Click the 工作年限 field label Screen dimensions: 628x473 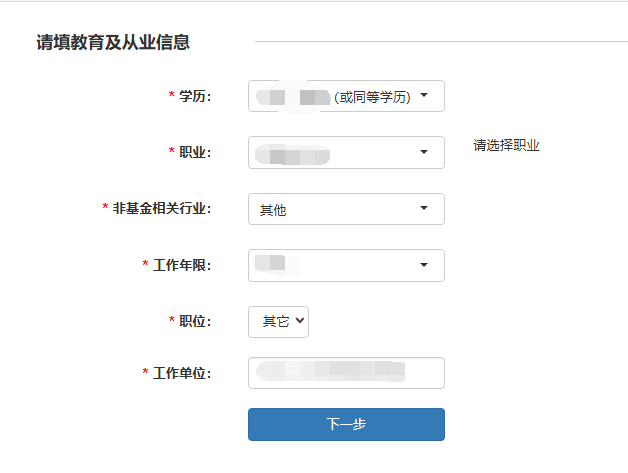pyautogui.click(x=182, y=265)
